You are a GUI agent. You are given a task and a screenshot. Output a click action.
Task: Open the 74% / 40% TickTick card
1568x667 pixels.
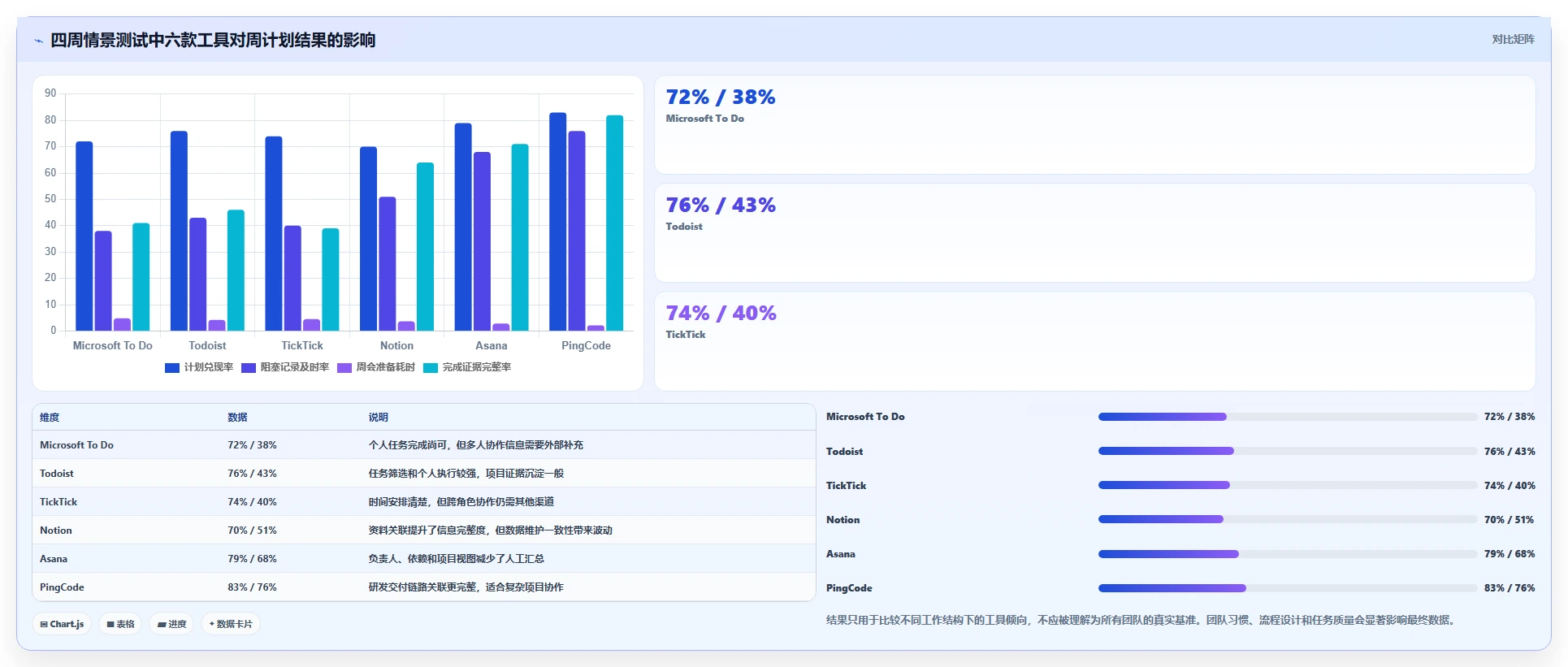[1095, 341]
